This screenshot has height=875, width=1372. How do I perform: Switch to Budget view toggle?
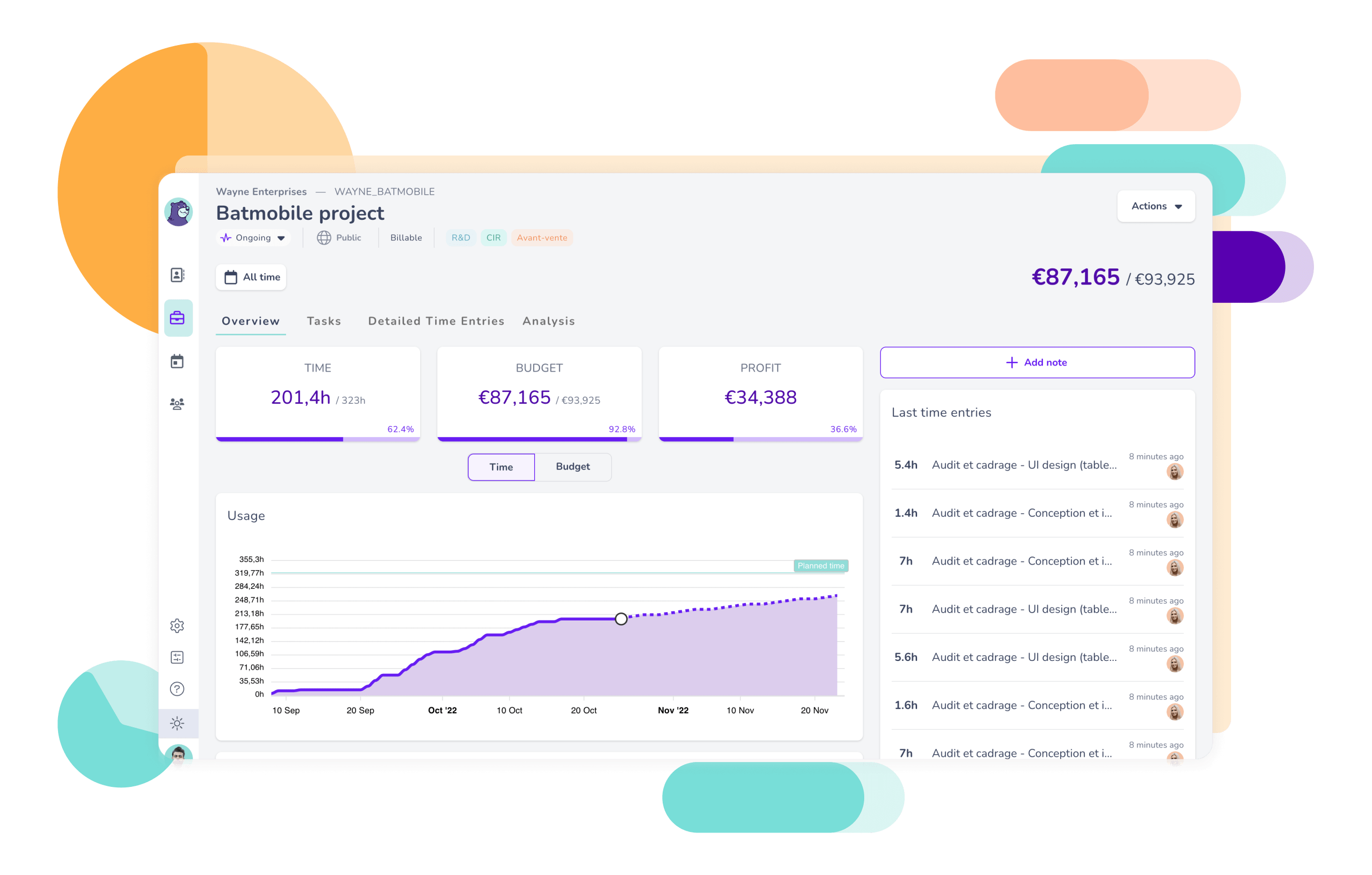573,466
